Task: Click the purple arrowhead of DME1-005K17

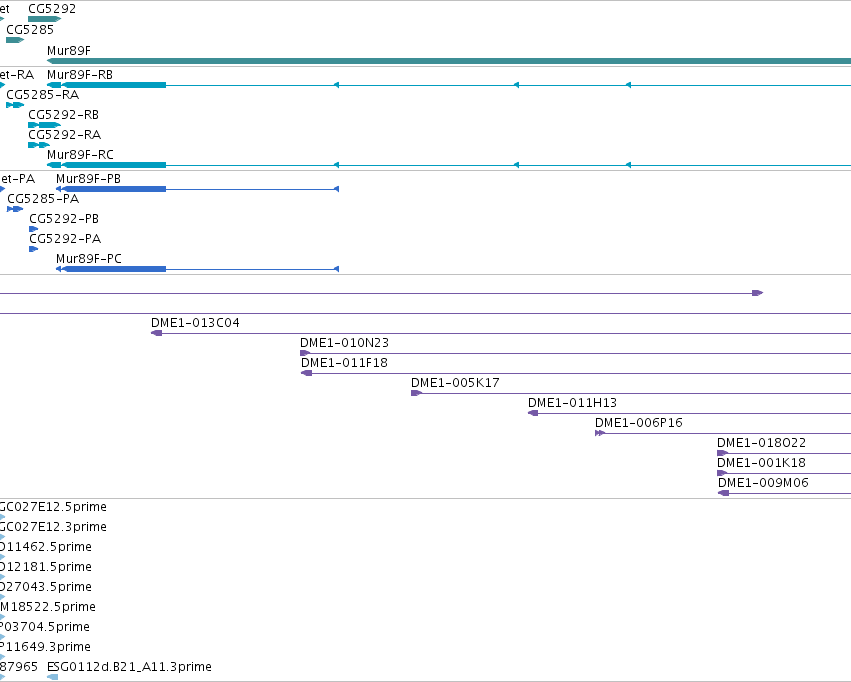Action: coord(416,393)
